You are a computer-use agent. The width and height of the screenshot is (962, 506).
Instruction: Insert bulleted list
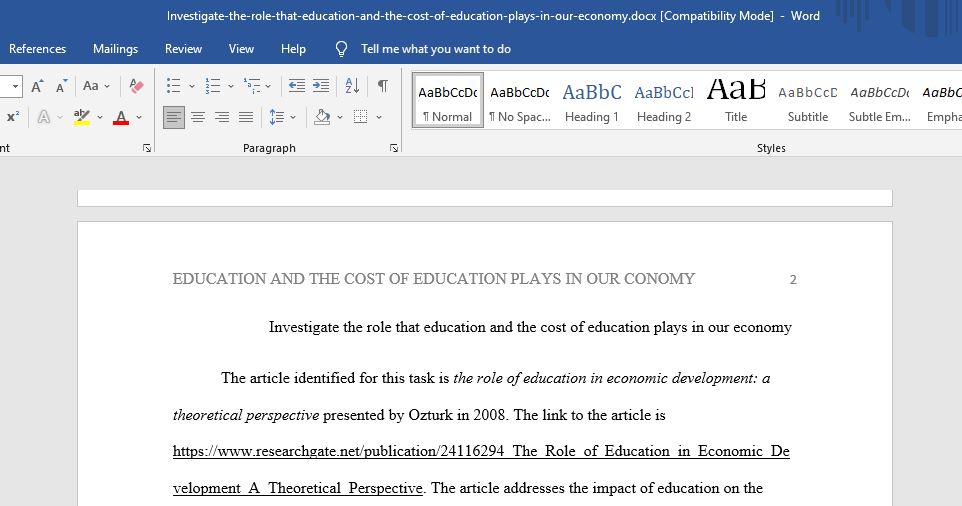point(174,86)
